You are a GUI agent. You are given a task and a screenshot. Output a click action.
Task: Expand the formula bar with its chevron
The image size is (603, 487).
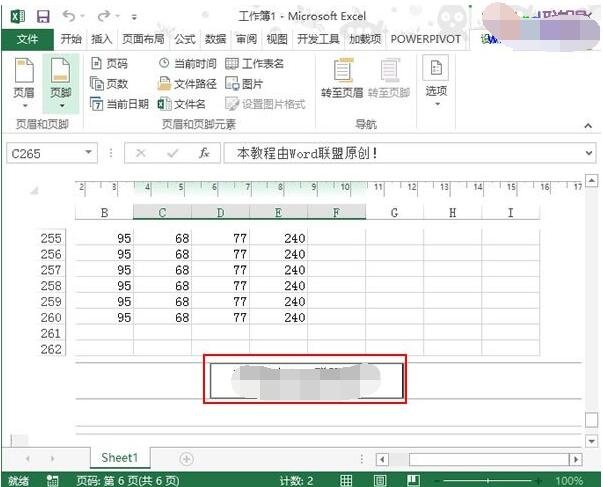pos(588,153)
